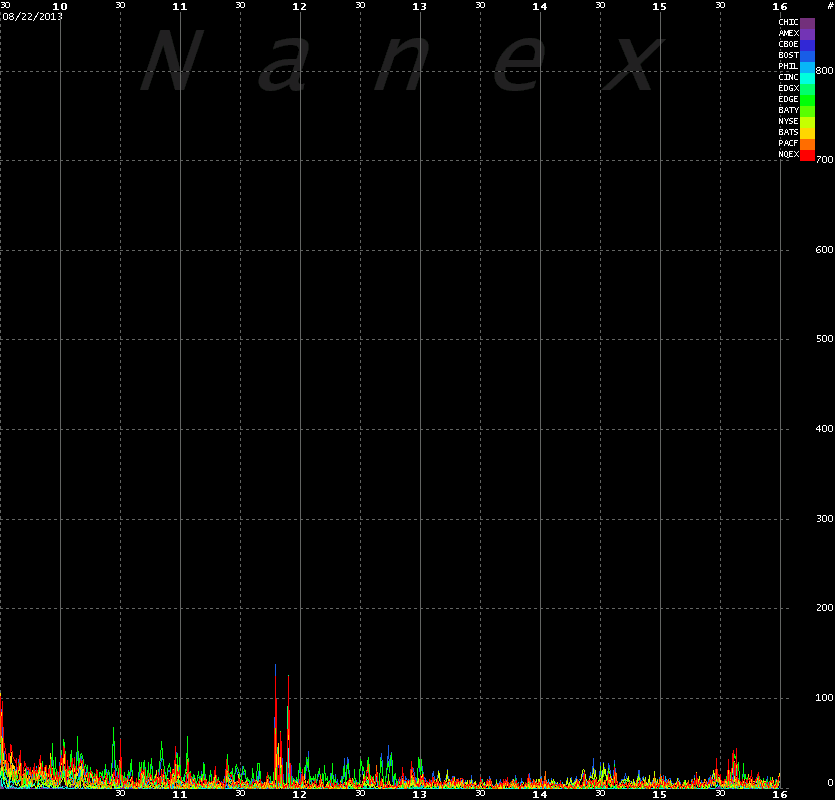The width and height of the screenshot is (835, 800).
Task: Click the 700 y-axis value
Action: 824,160
